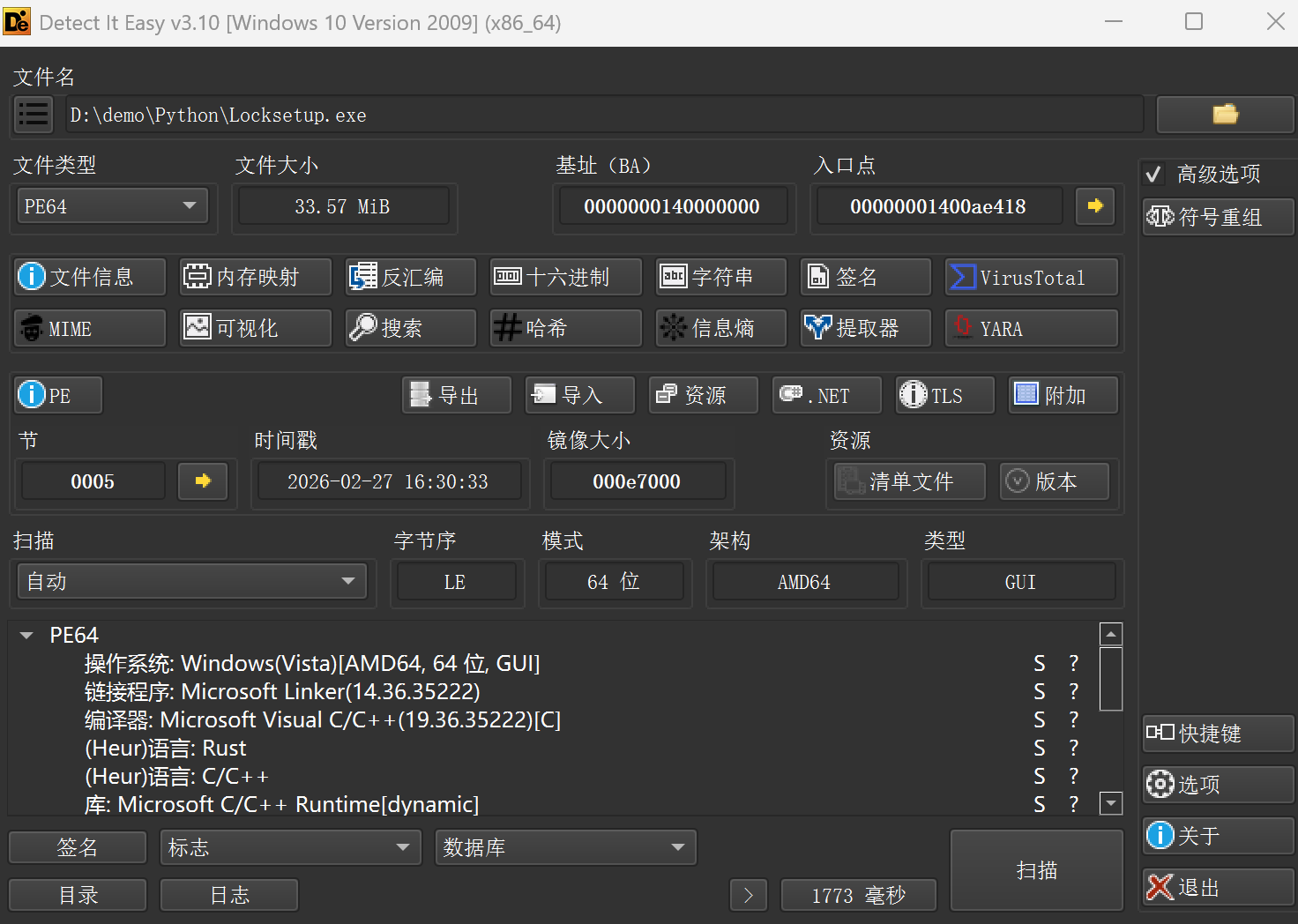Screen dimensions: 1298x924
Task: Open file browser with the folder icon
Action: [x=1225, y=115]
